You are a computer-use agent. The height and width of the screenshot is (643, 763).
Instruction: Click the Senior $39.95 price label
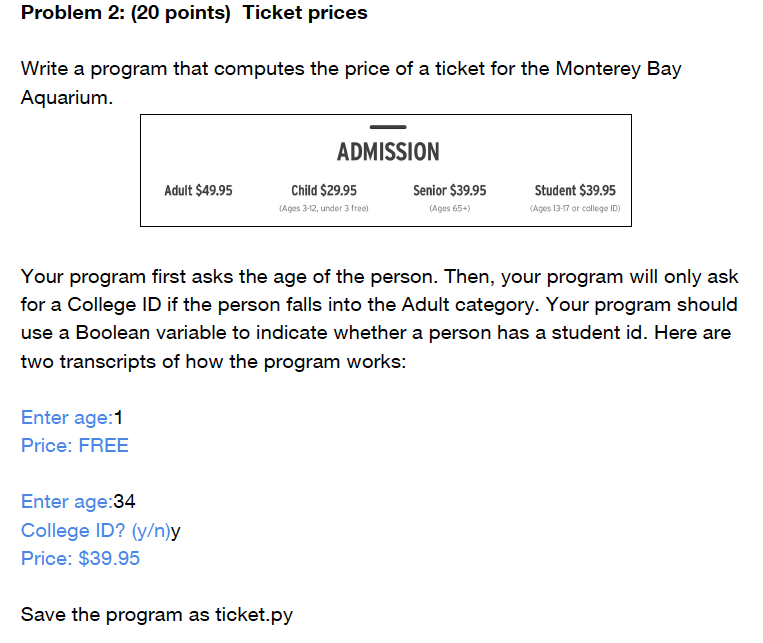tap(450, 190)
